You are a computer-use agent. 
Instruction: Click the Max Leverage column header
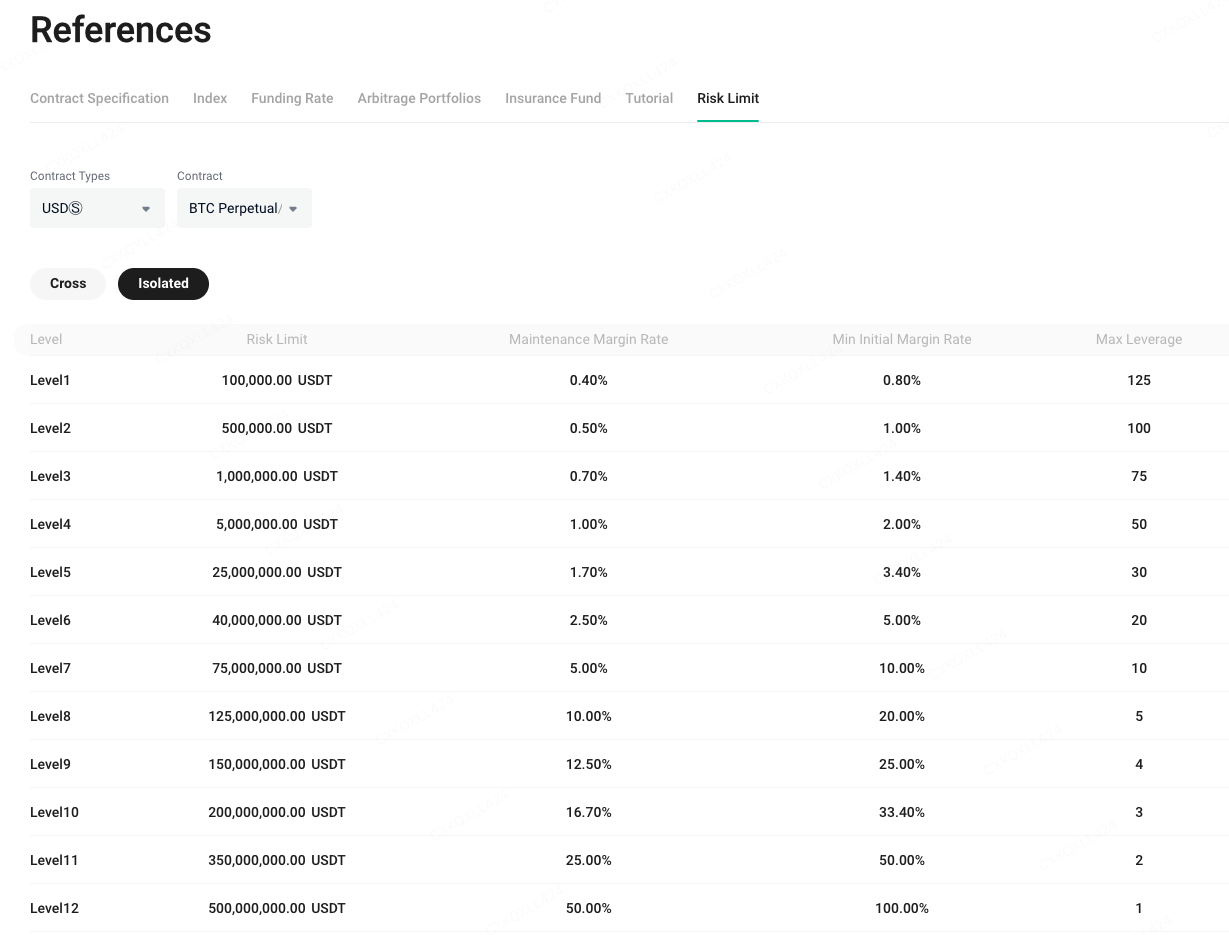[x=1138, y=339]
